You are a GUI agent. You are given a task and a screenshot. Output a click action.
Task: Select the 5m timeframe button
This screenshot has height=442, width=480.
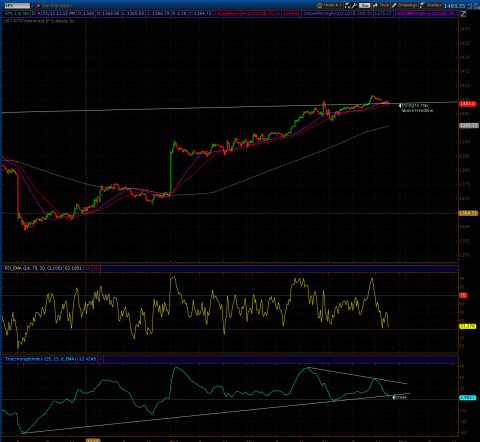tap(365, 5)
